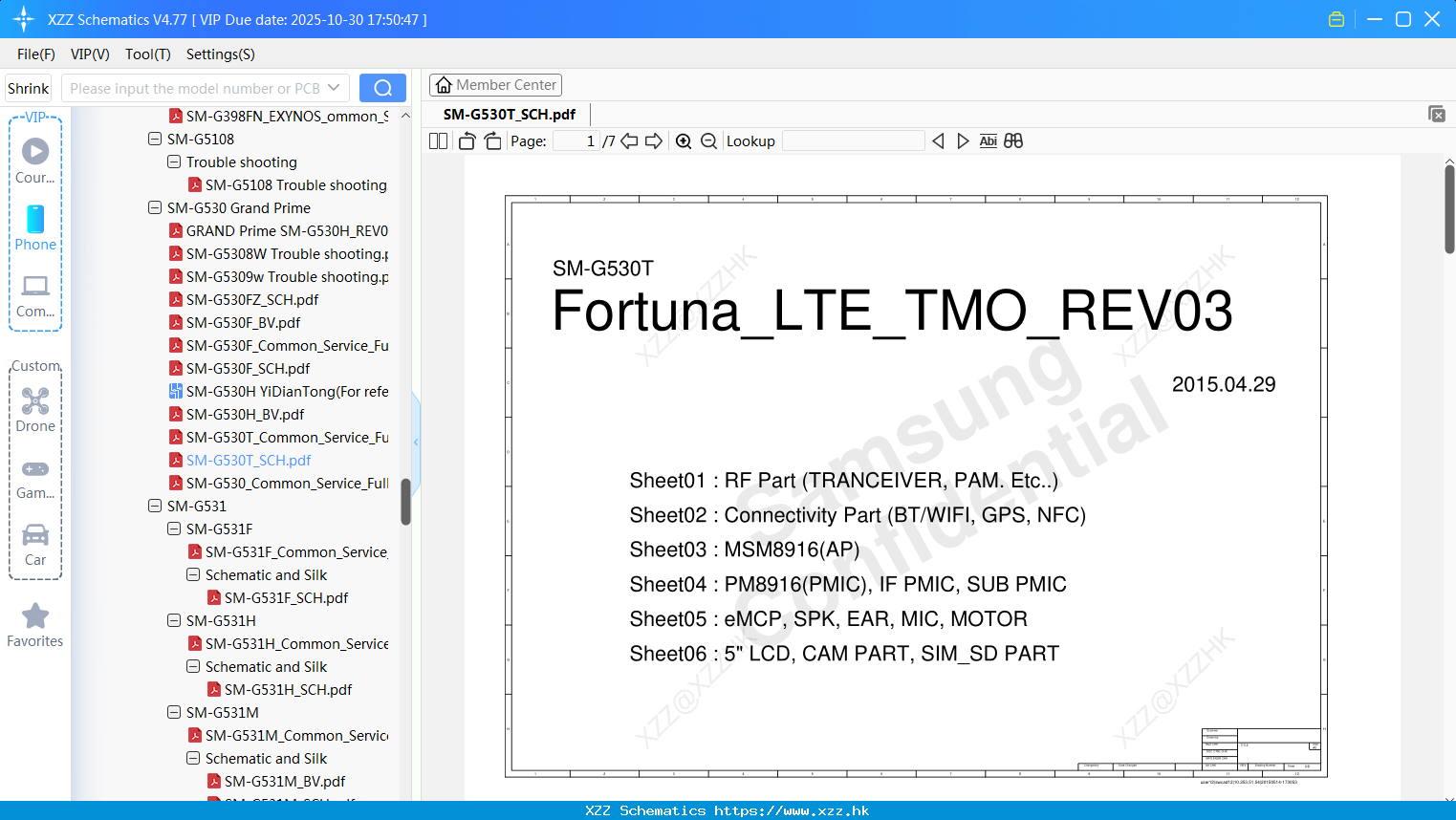Click the yellow gift icon in title bar
Screen dimensions: 1456x820
[x=1336, y=19]
